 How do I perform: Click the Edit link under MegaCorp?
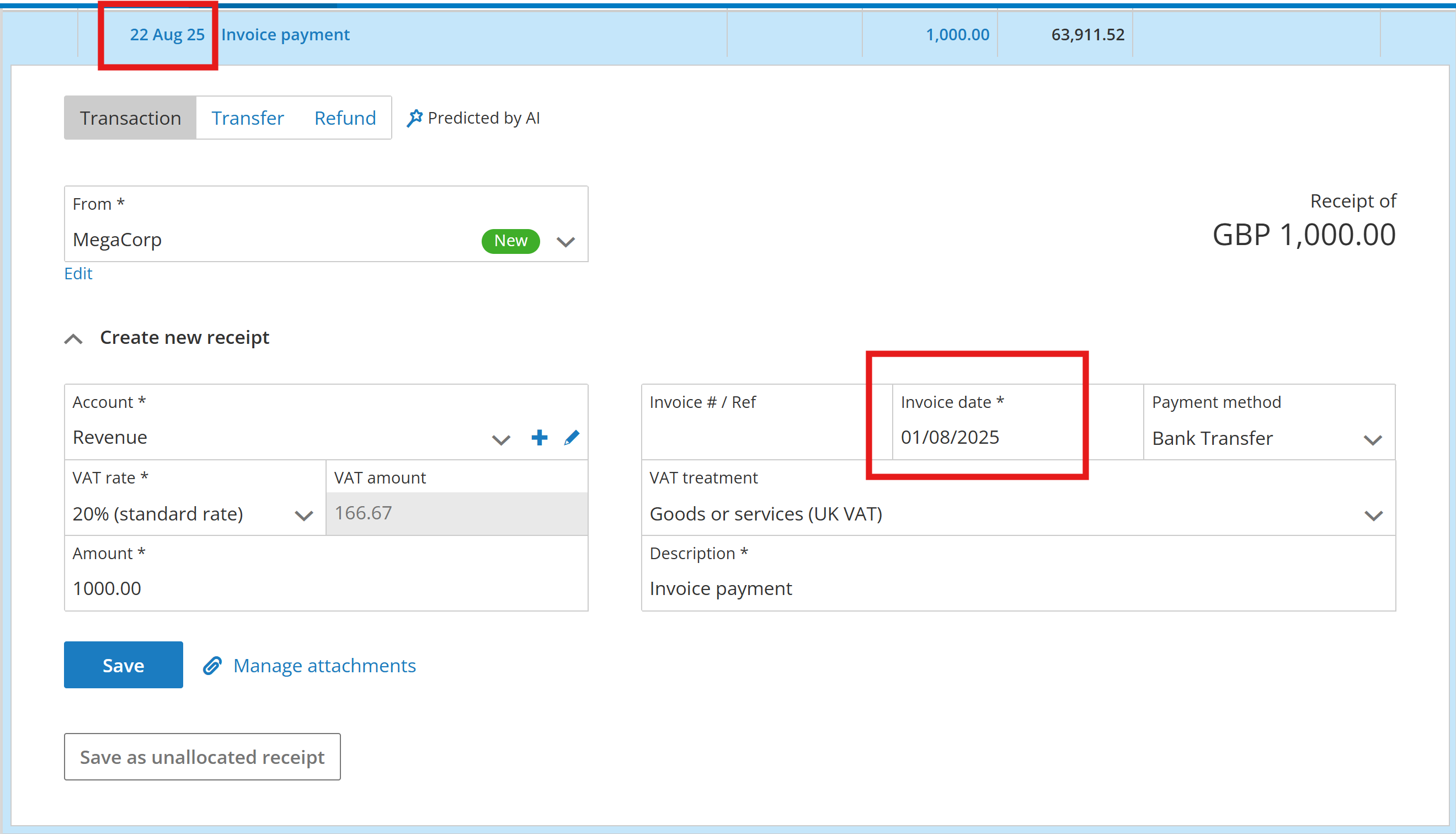(x=78, y=273)
